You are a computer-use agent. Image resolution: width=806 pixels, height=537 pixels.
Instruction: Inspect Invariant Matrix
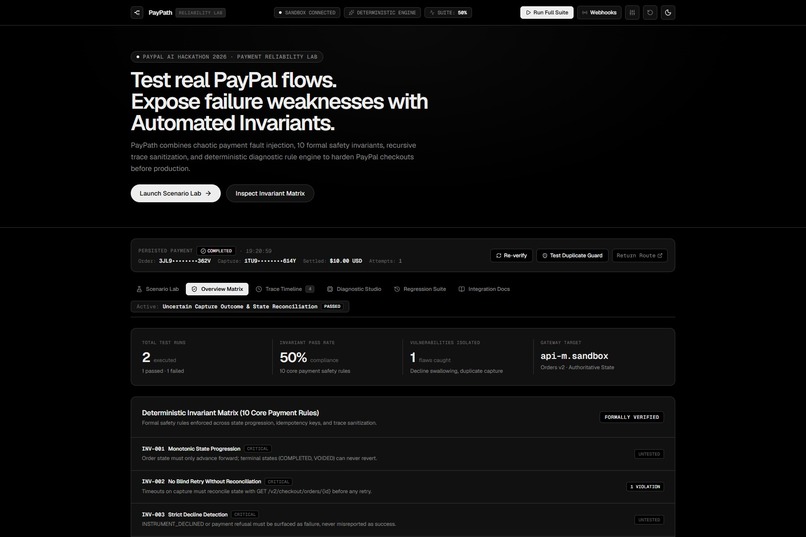[270, 193]
